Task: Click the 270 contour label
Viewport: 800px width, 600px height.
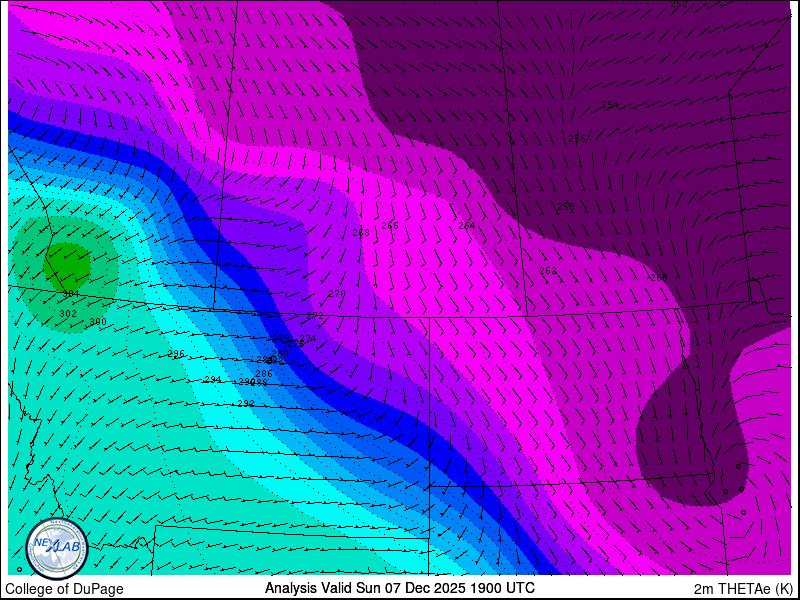Action: [x=337, y=294]
